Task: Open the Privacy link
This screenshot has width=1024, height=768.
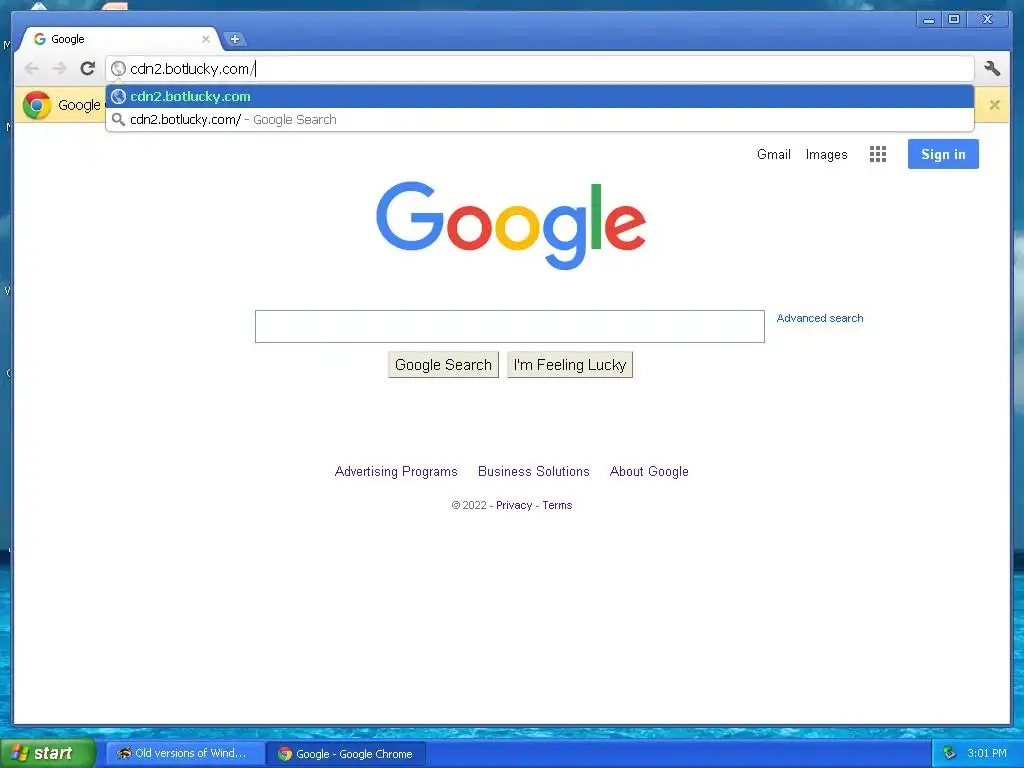Action: click(514, 505)
